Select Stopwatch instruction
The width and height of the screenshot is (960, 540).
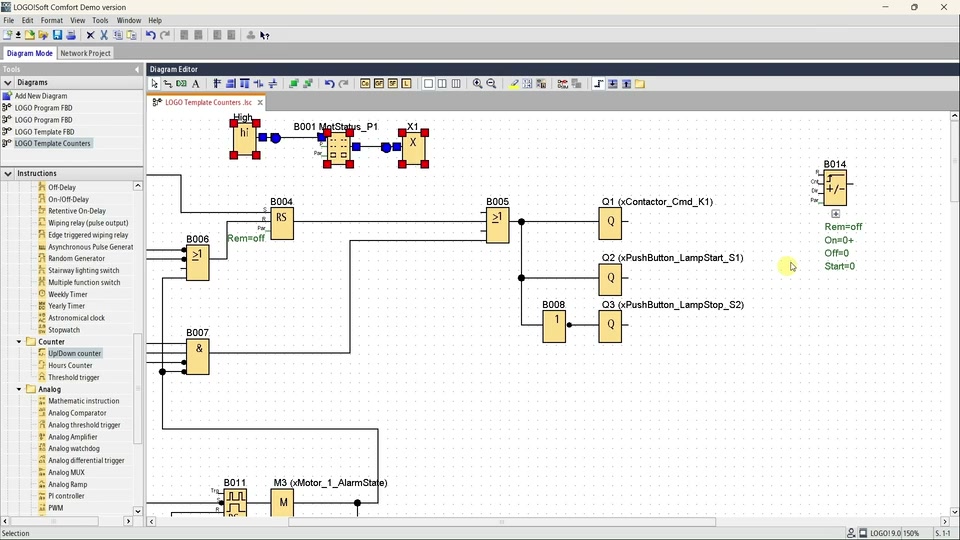(x=64, y=330)
